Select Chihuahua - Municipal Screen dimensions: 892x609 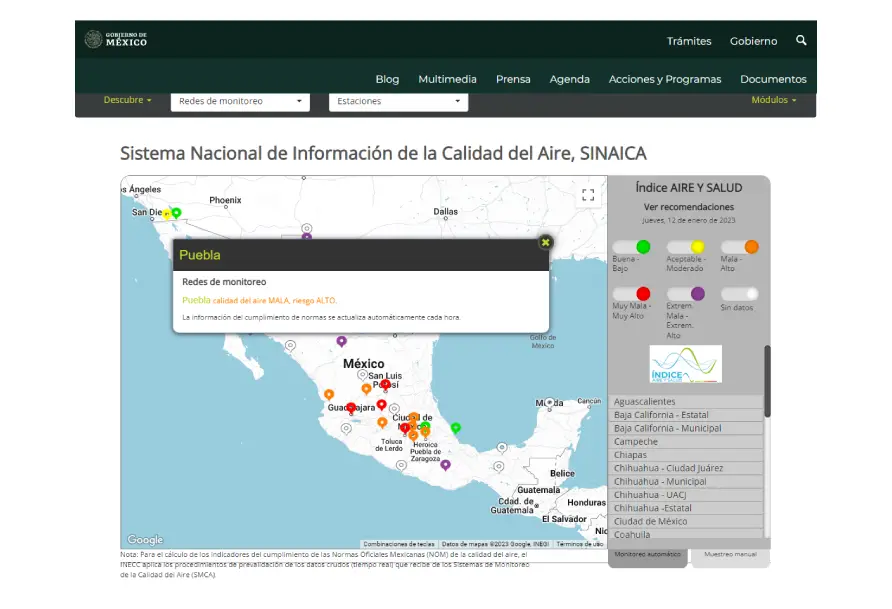pyautogui.click(x=686, y=482)
